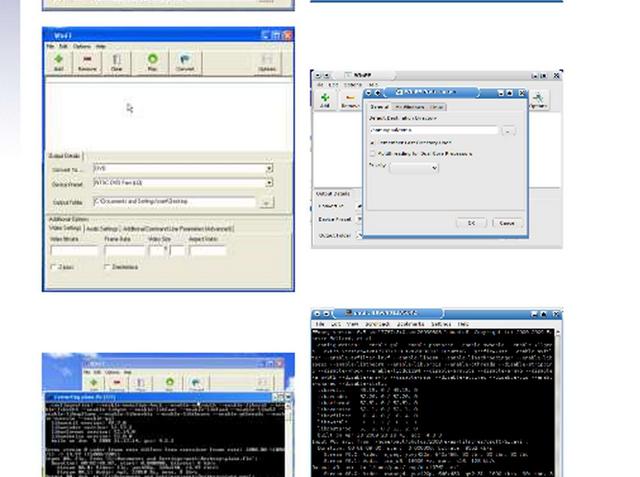
Task: Click Options icon in Windows XP WinFF toolbar
Action: pos(267,63)
